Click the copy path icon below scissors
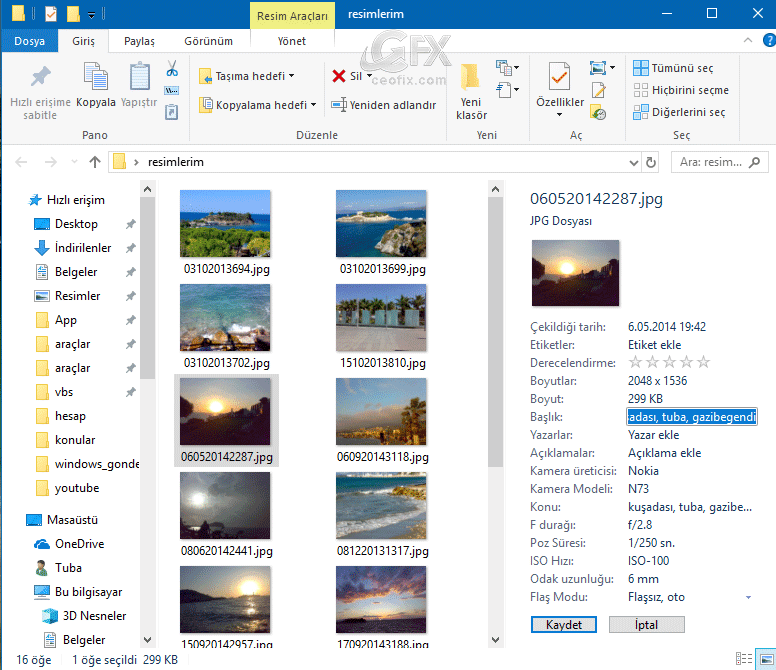 click(172, 91)
